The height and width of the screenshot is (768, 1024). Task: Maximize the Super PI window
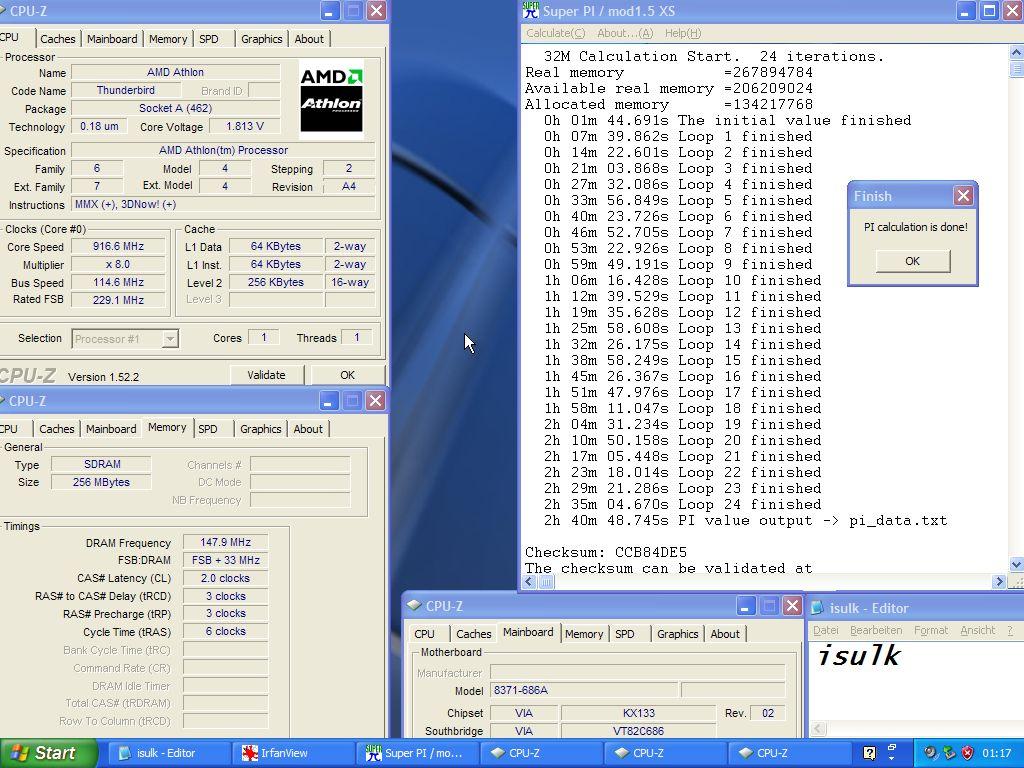click(989, 10)
